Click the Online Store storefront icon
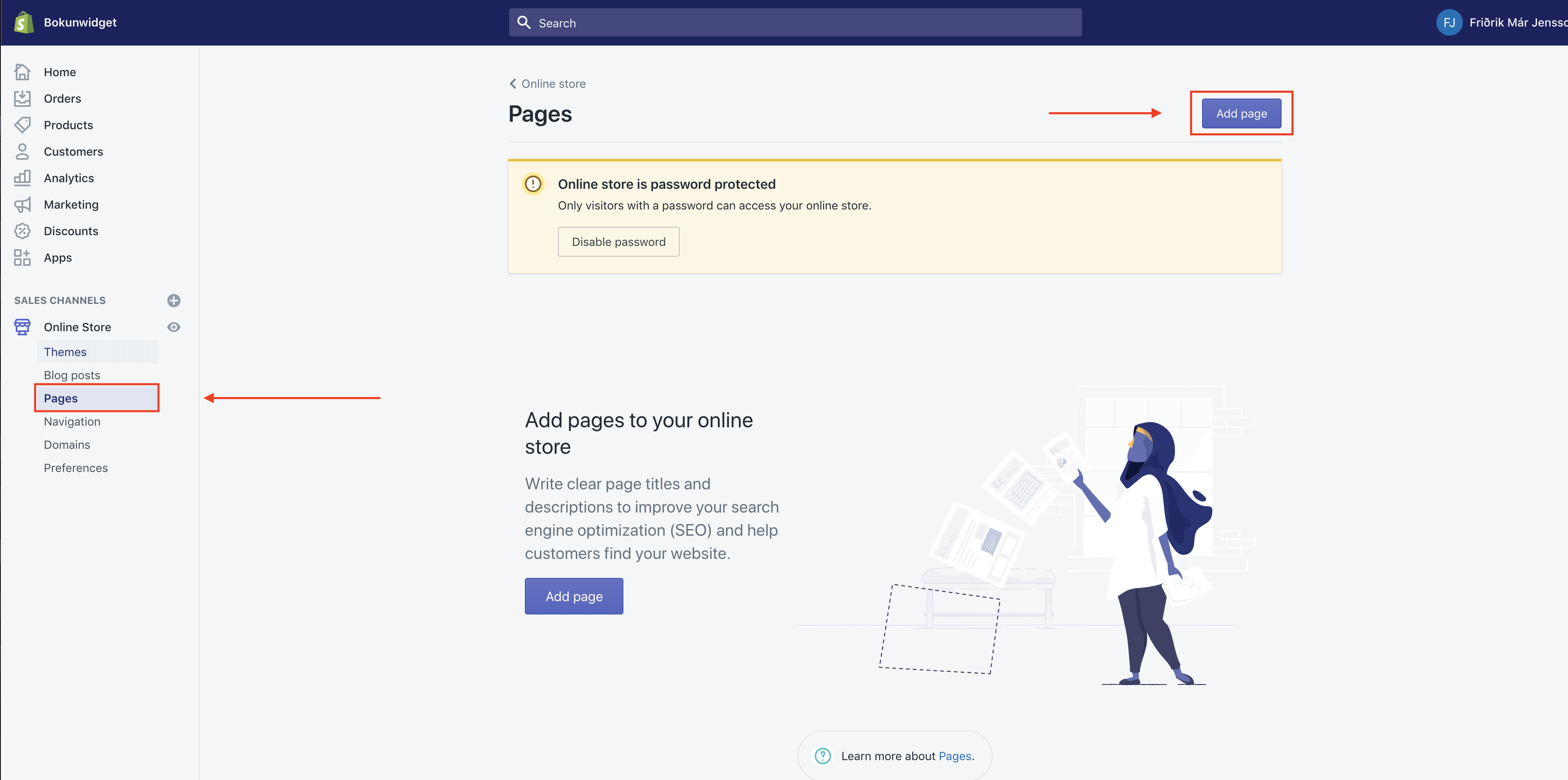The image size is (1568, 780). point(22,327)
